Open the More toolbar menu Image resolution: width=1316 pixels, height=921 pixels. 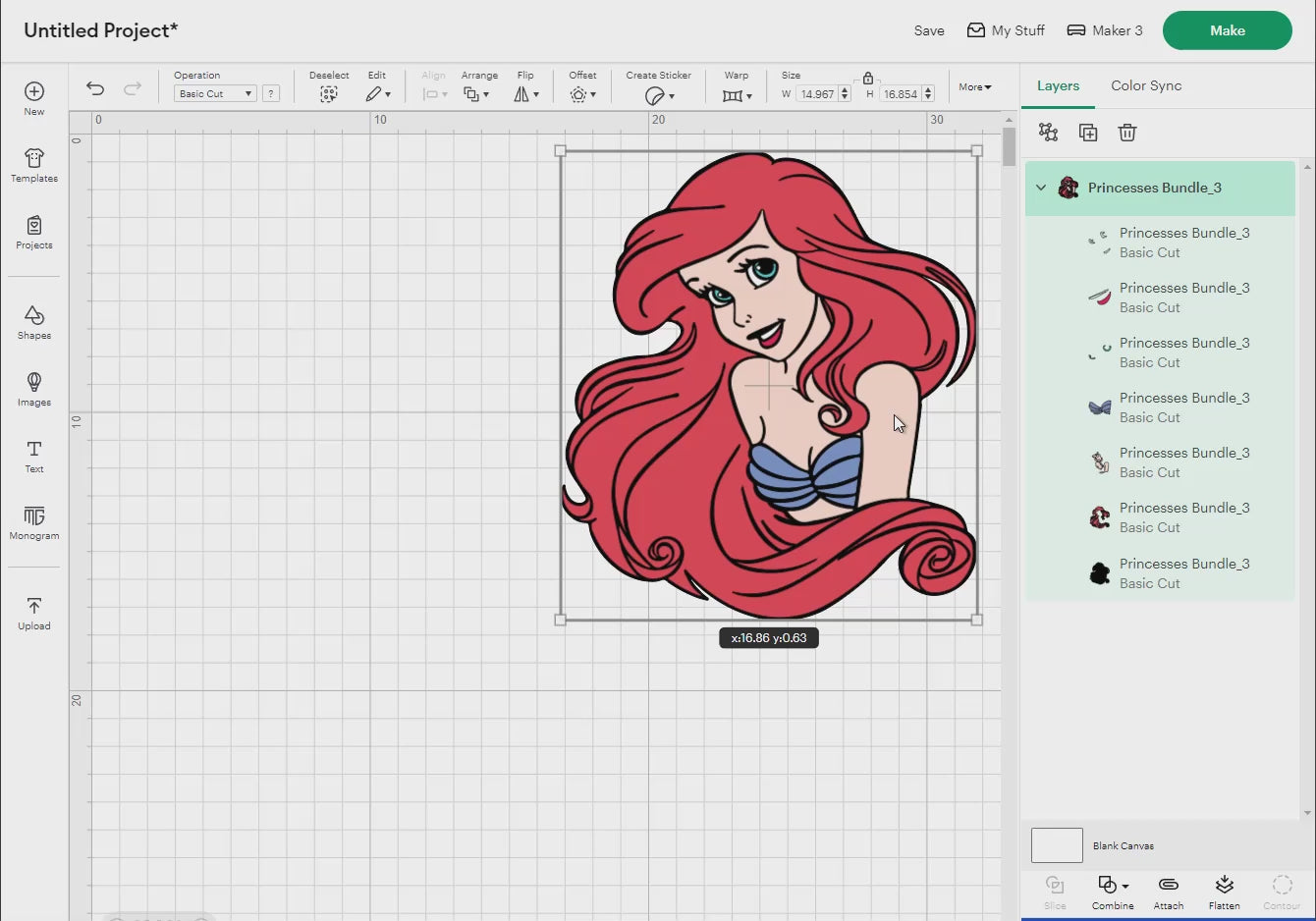[x=975, y=87]
